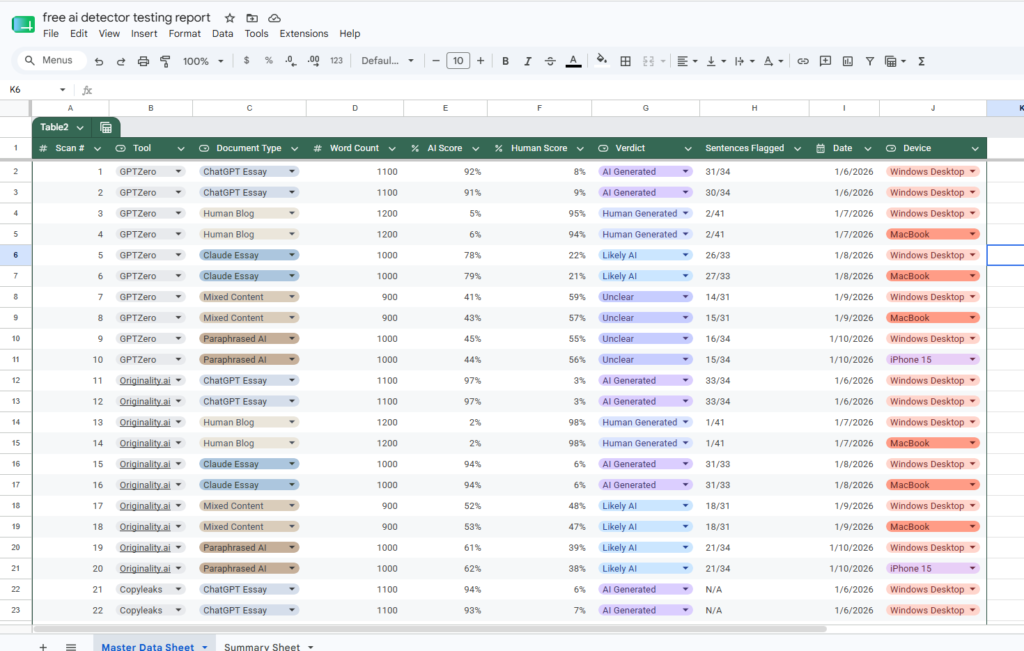
Task: Format as currency with dollar icon
Action: click(246, 61)
